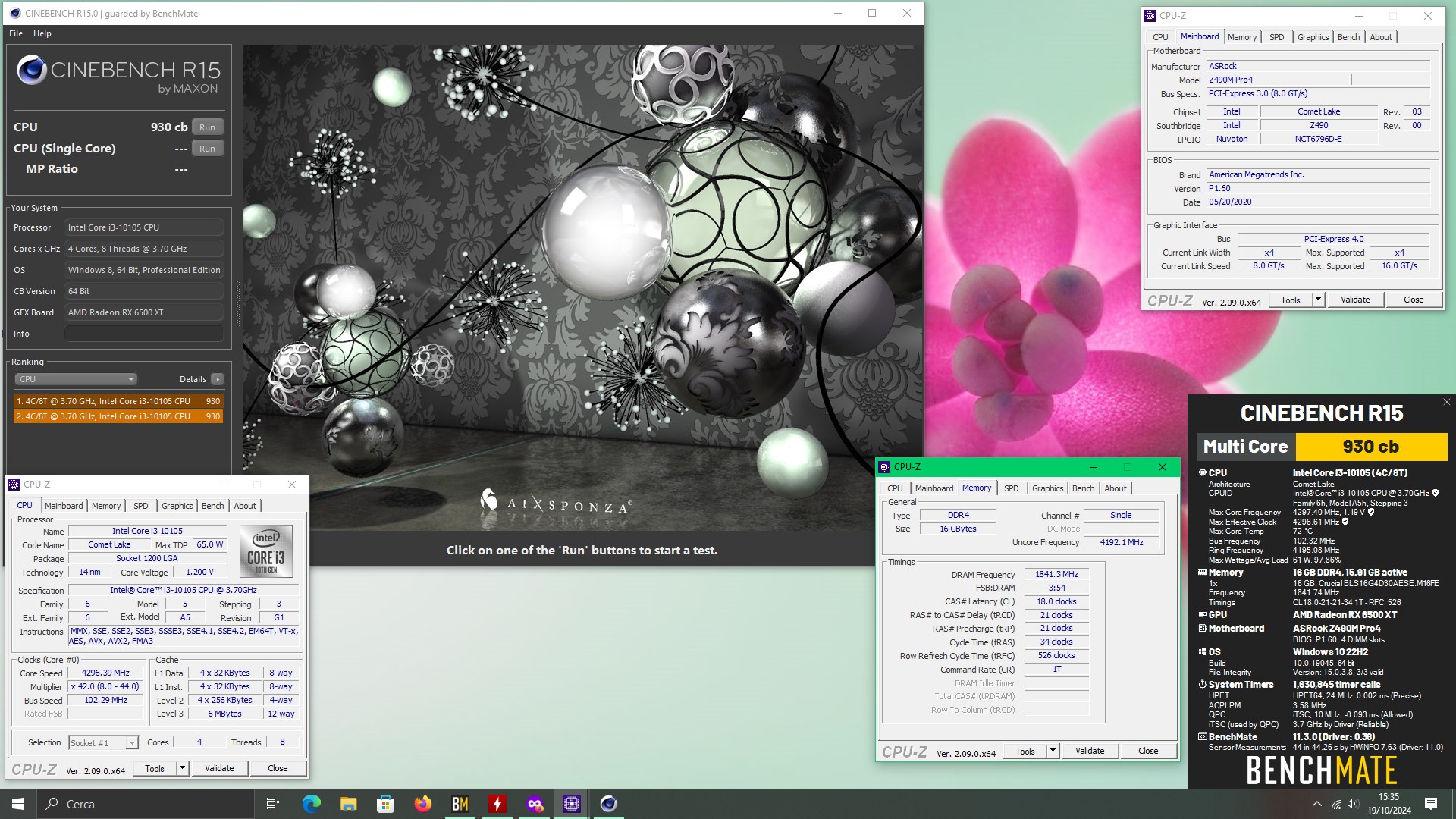Click Intel Core i3 logo in CPU-Z

pyautogui.click(x=266, y=551)
